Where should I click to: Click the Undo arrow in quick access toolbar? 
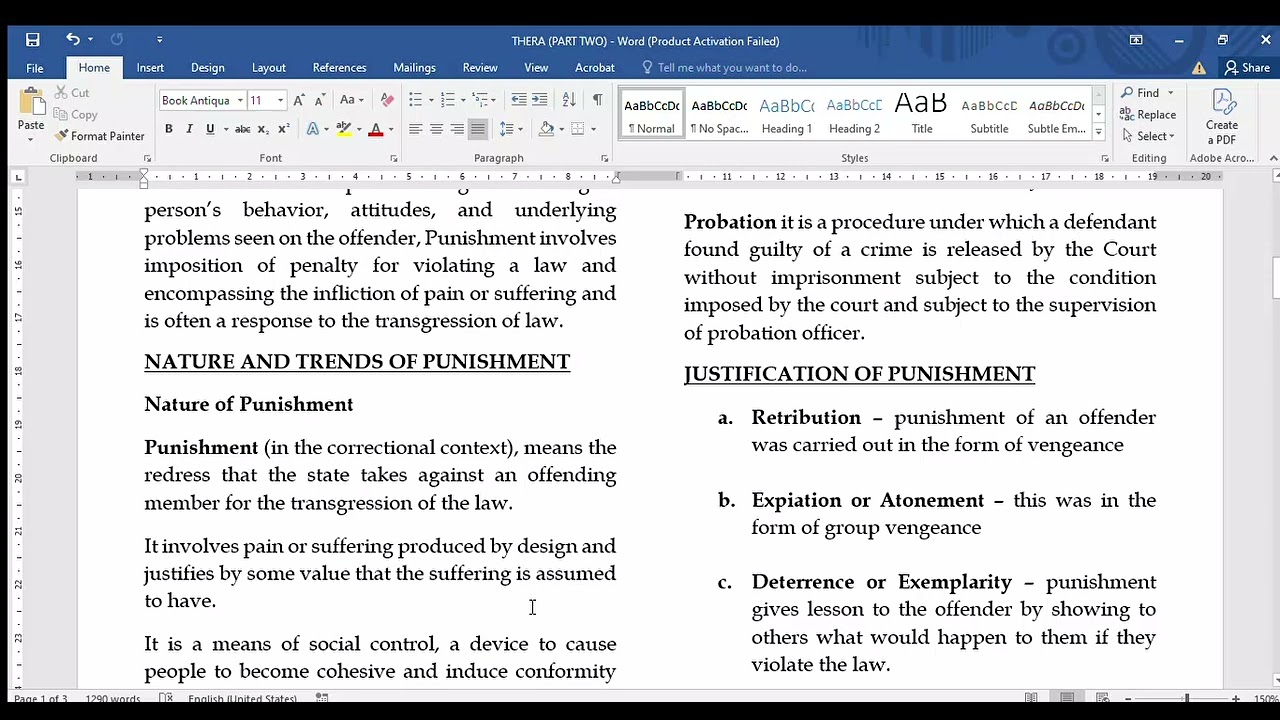tap(72, 39)
